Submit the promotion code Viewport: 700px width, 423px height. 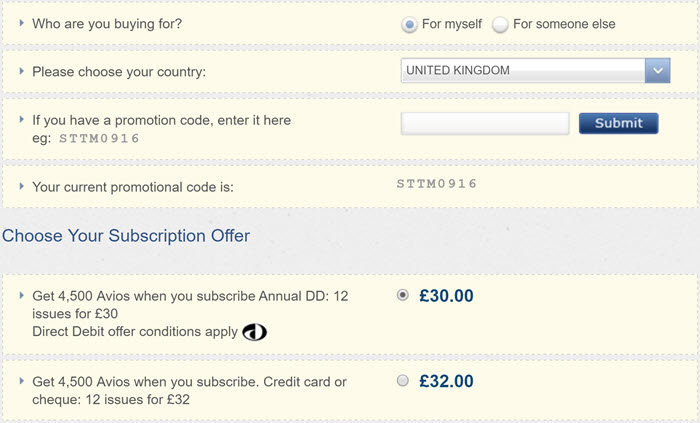[x=619, y=123]
